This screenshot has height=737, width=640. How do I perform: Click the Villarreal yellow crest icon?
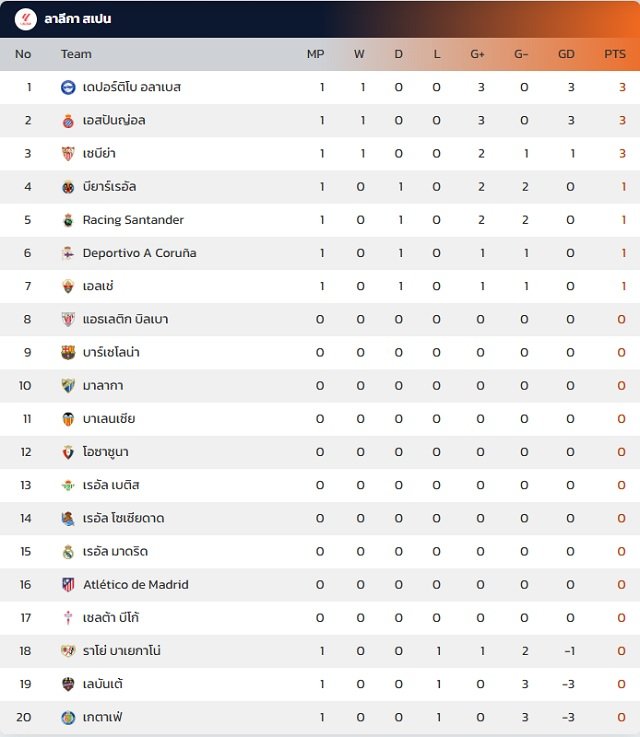68,187
